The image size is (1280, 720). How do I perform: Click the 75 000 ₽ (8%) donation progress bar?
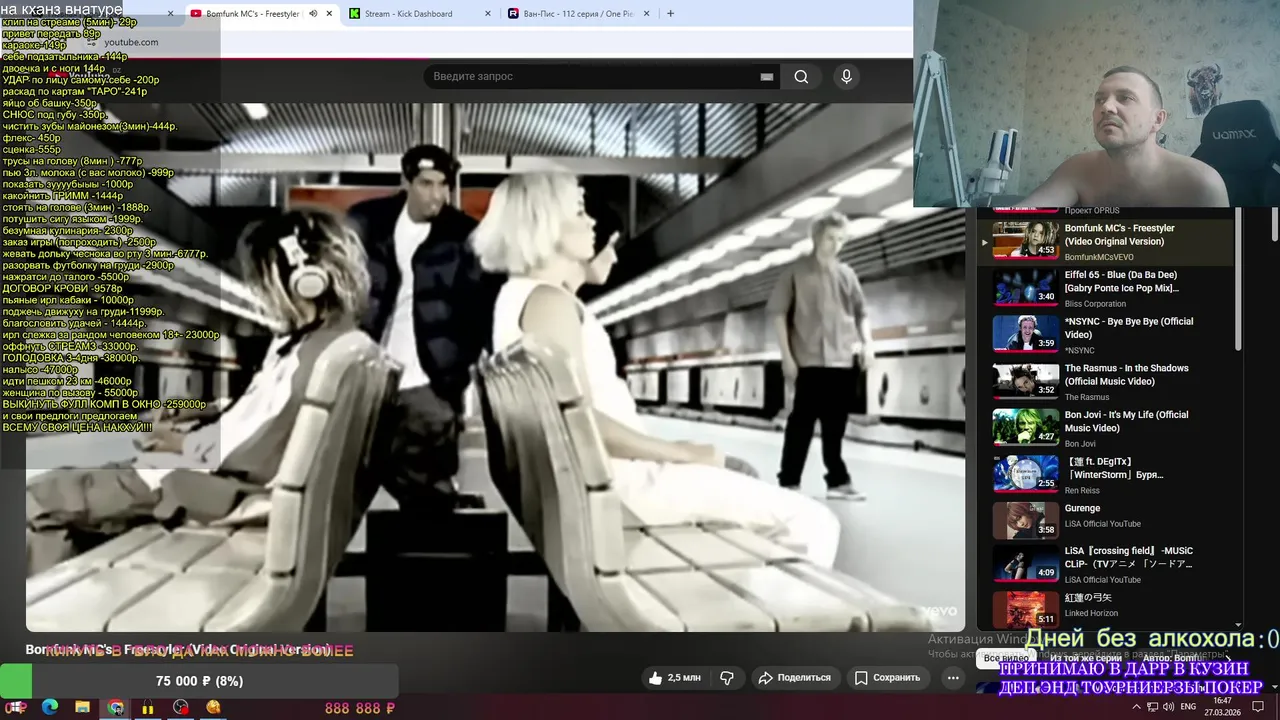point(199,681)
